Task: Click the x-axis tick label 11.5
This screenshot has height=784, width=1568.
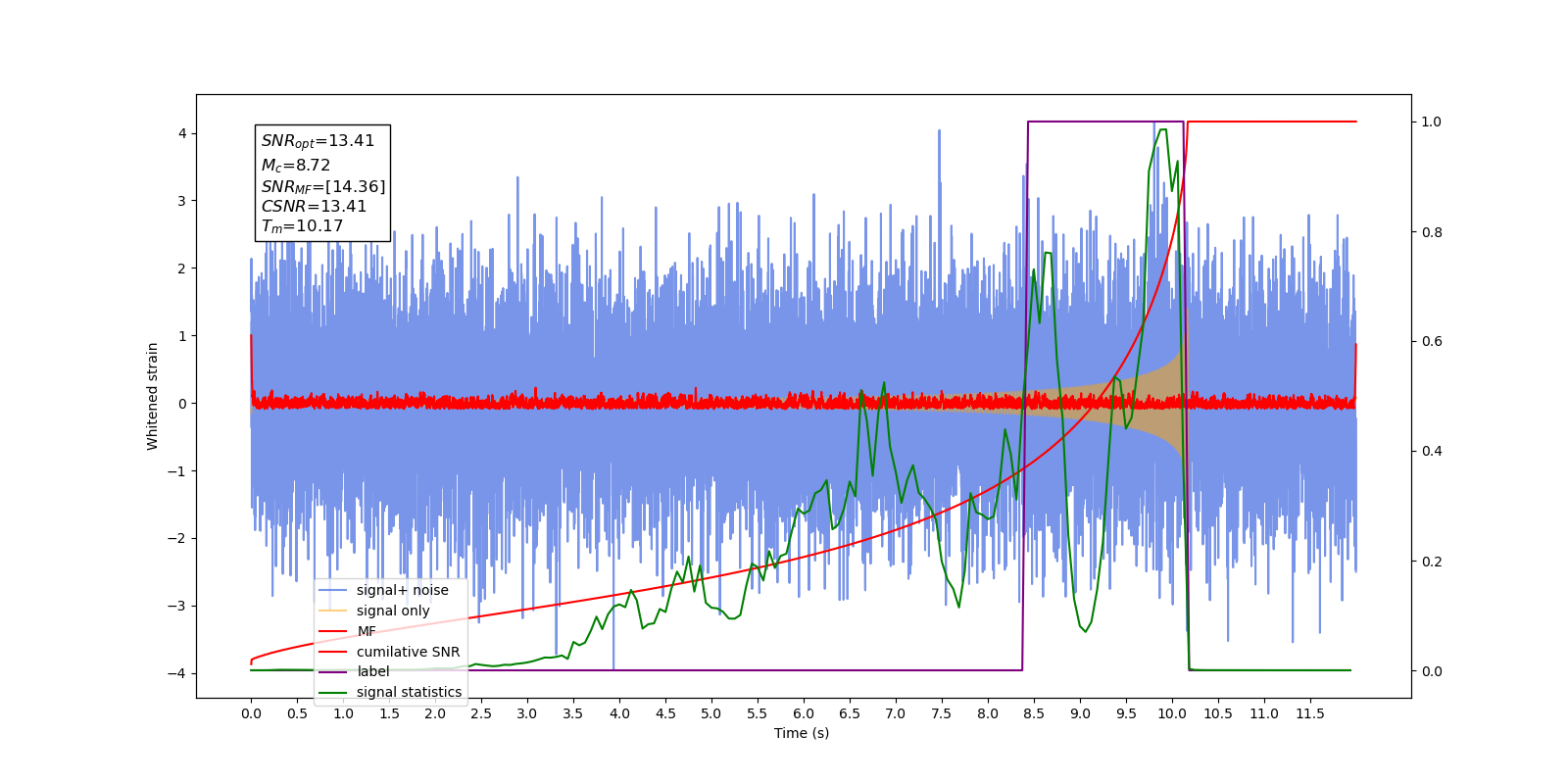Action: (x=1310, y=713)
